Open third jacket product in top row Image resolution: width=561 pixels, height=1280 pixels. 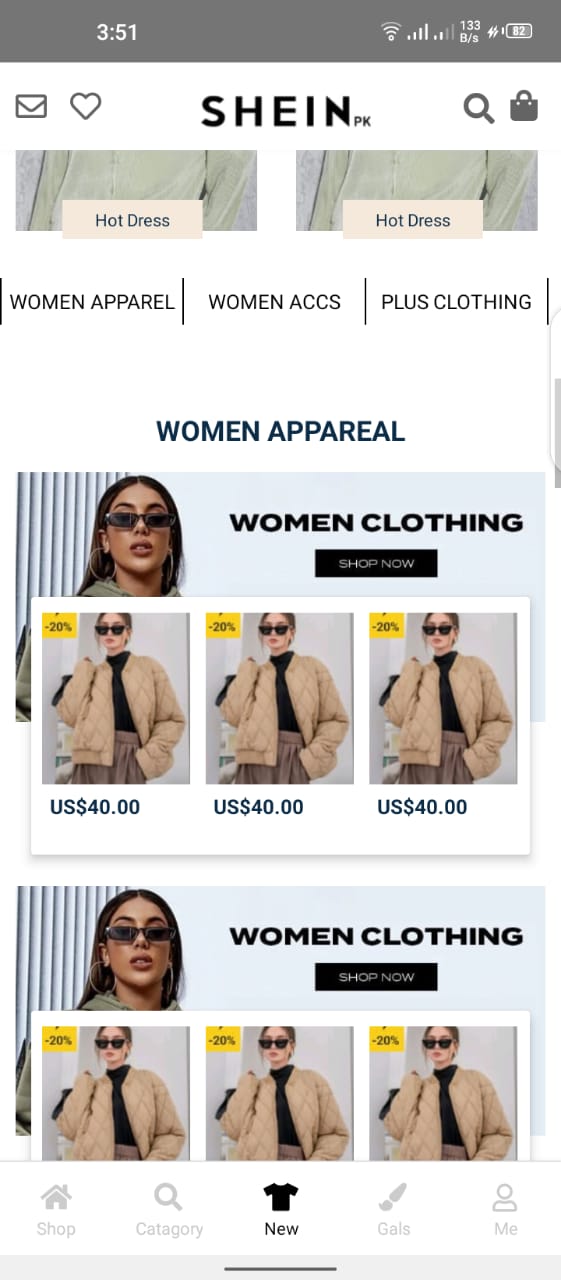pyautogui.click(x=443, y=698)
